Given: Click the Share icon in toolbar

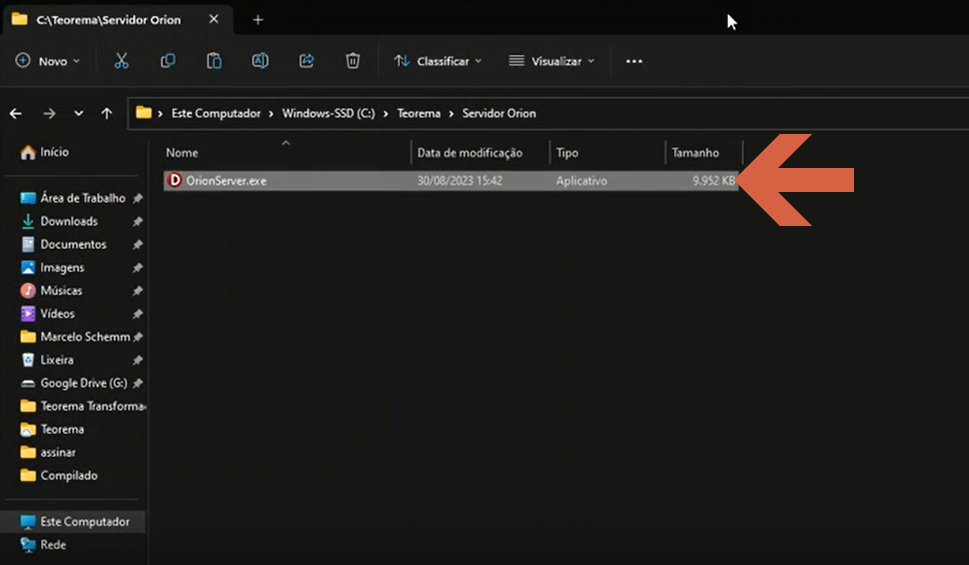Looking at the screenshot, I should coord(307,61).
